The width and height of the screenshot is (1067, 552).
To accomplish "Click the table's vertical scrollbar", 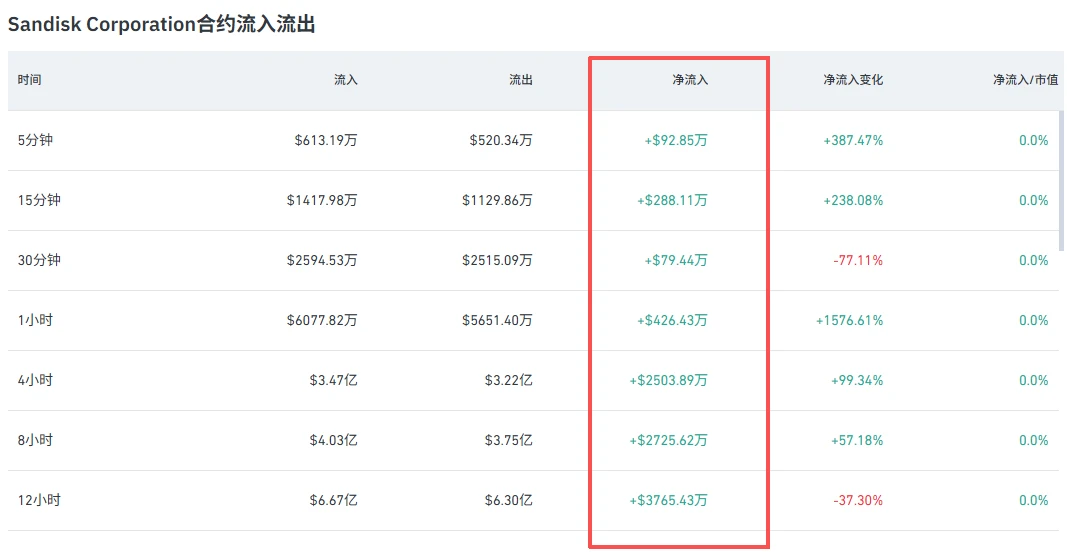I will click(1062, 180).
